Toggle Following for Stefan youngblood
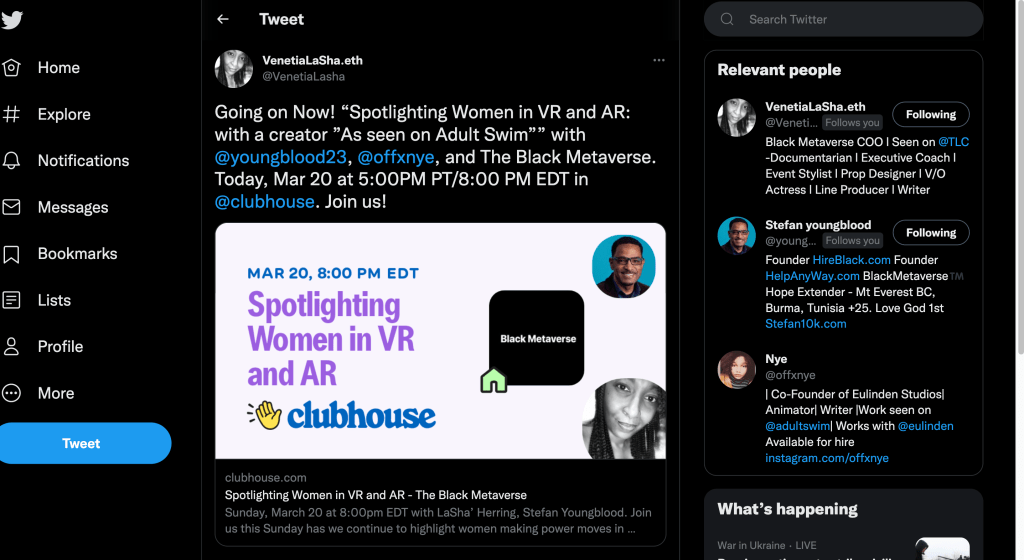Viewport: 1024px width, 560px height. pos(930,233)
